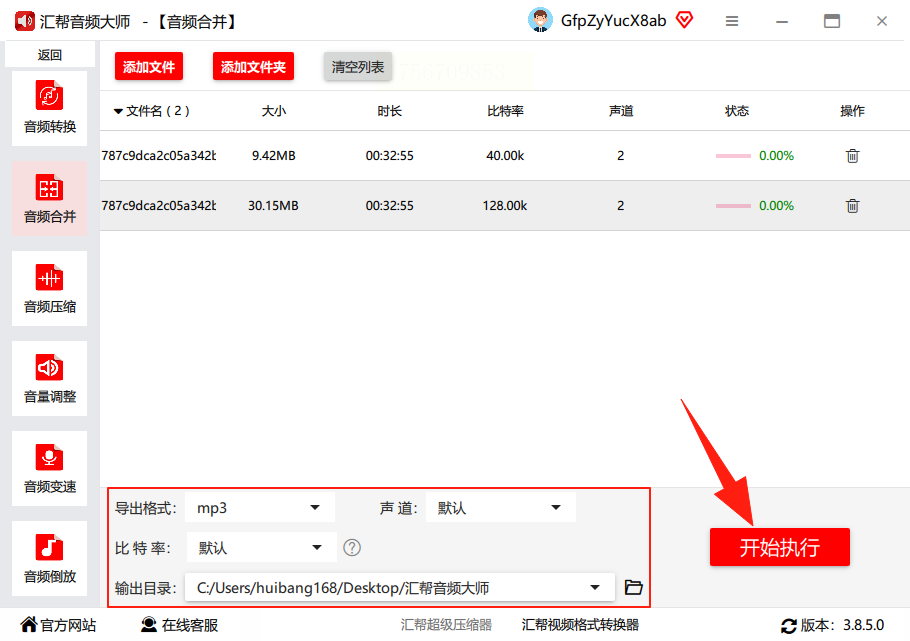
Task: Open the 音频压缩 audio compression tool
Action: pos(49,289)
